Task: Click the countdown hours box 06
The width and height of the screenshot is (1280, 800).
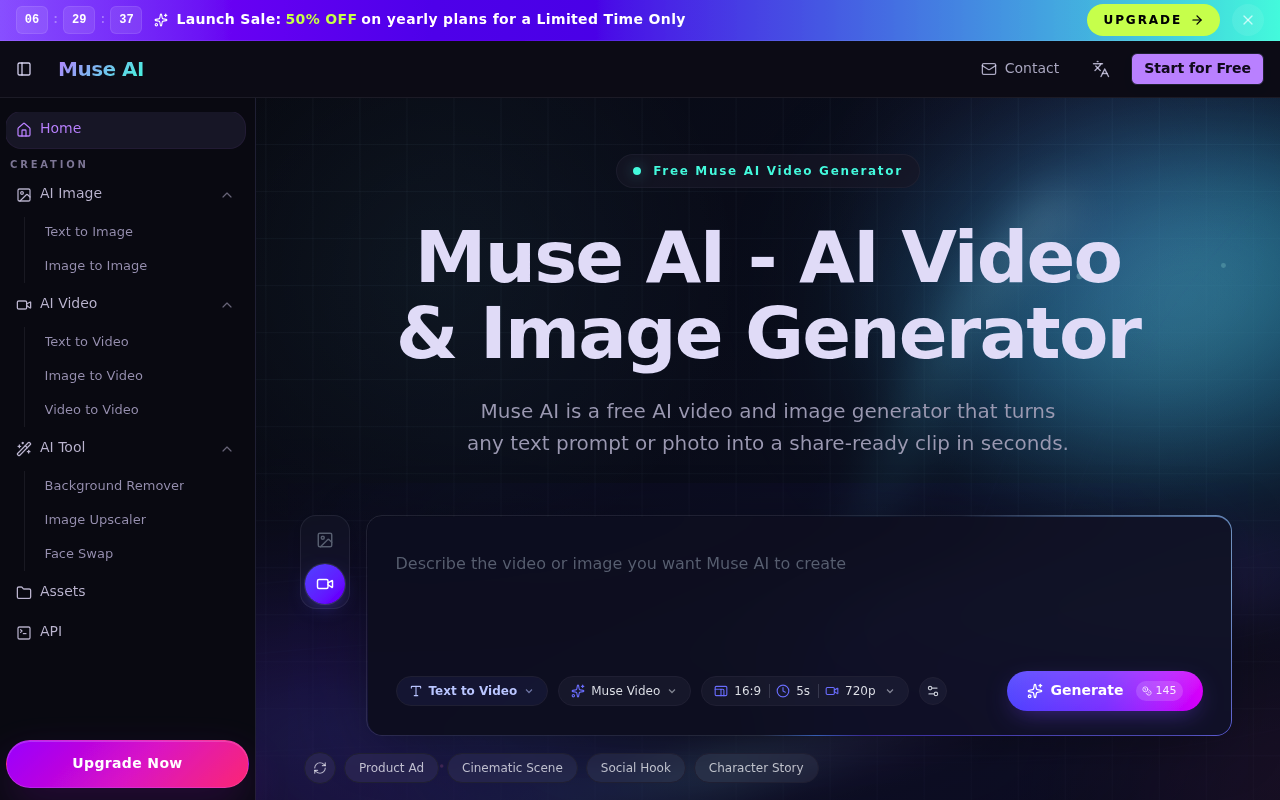Action: (32, 20)
